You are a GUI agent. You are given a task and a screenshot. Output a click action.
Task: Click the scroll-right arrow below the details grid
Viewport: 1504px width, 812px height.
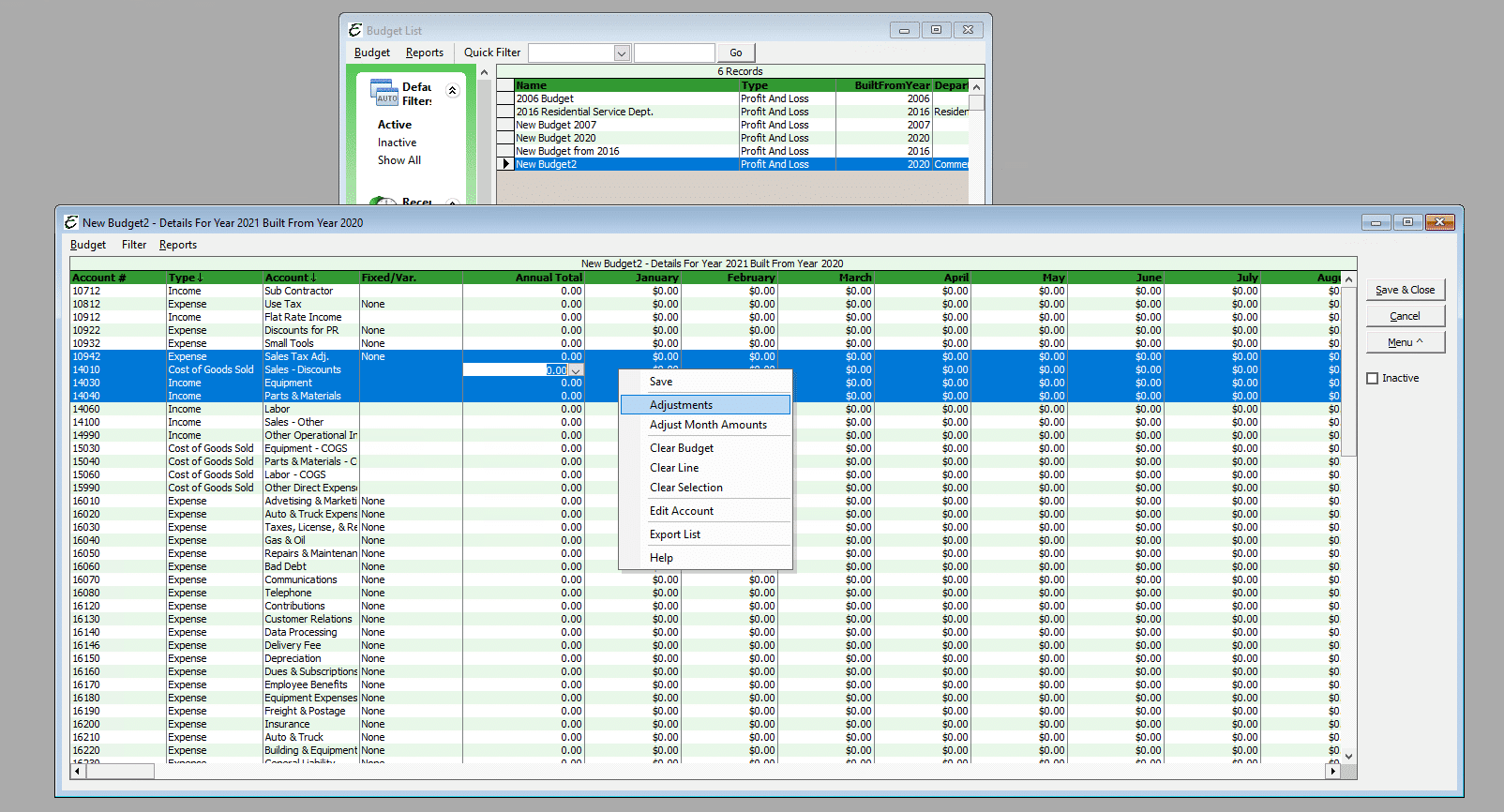pyautogui.click(x=1332, y=771)
